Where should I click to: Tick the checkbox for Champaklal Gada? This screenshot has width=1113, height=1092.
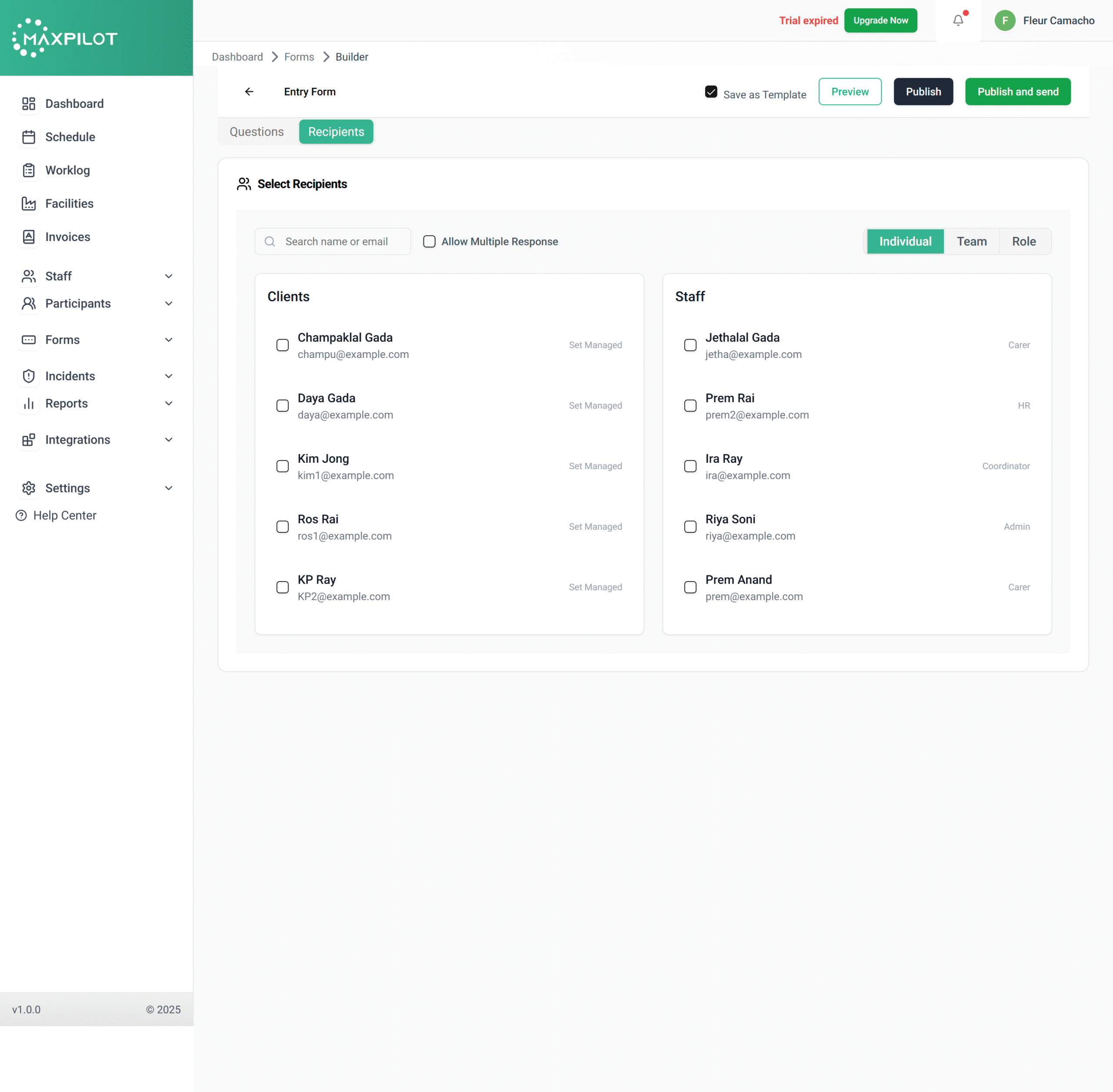283,345
